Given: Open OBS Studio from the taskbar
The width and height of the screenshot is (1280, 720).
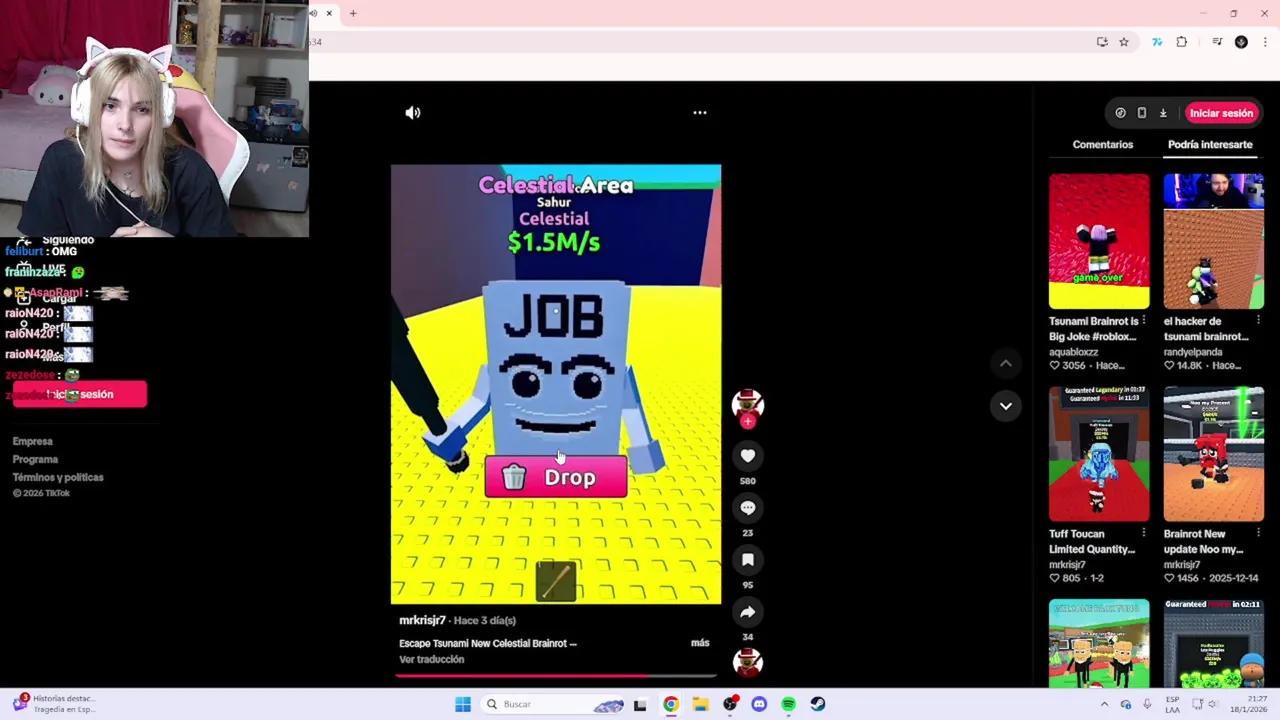Looking at the screenshot, I should tap(730, 704).
